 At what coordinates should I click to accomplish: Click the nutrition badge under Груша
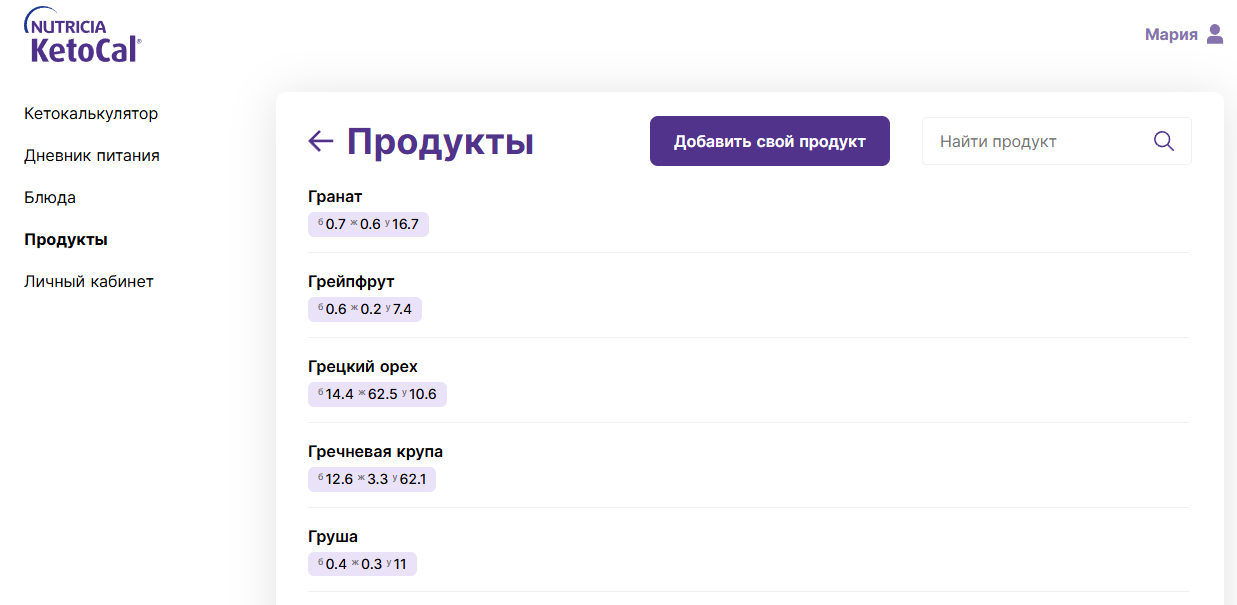point(362,564)
